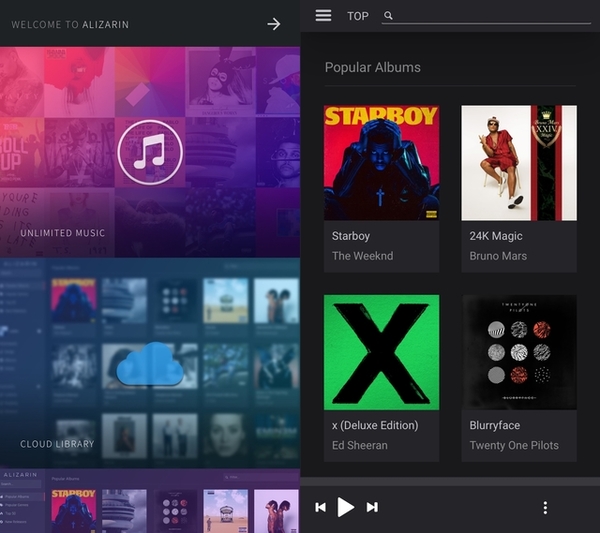
Task: Open the 24K Magic album cover
Action: click(519, 163)
